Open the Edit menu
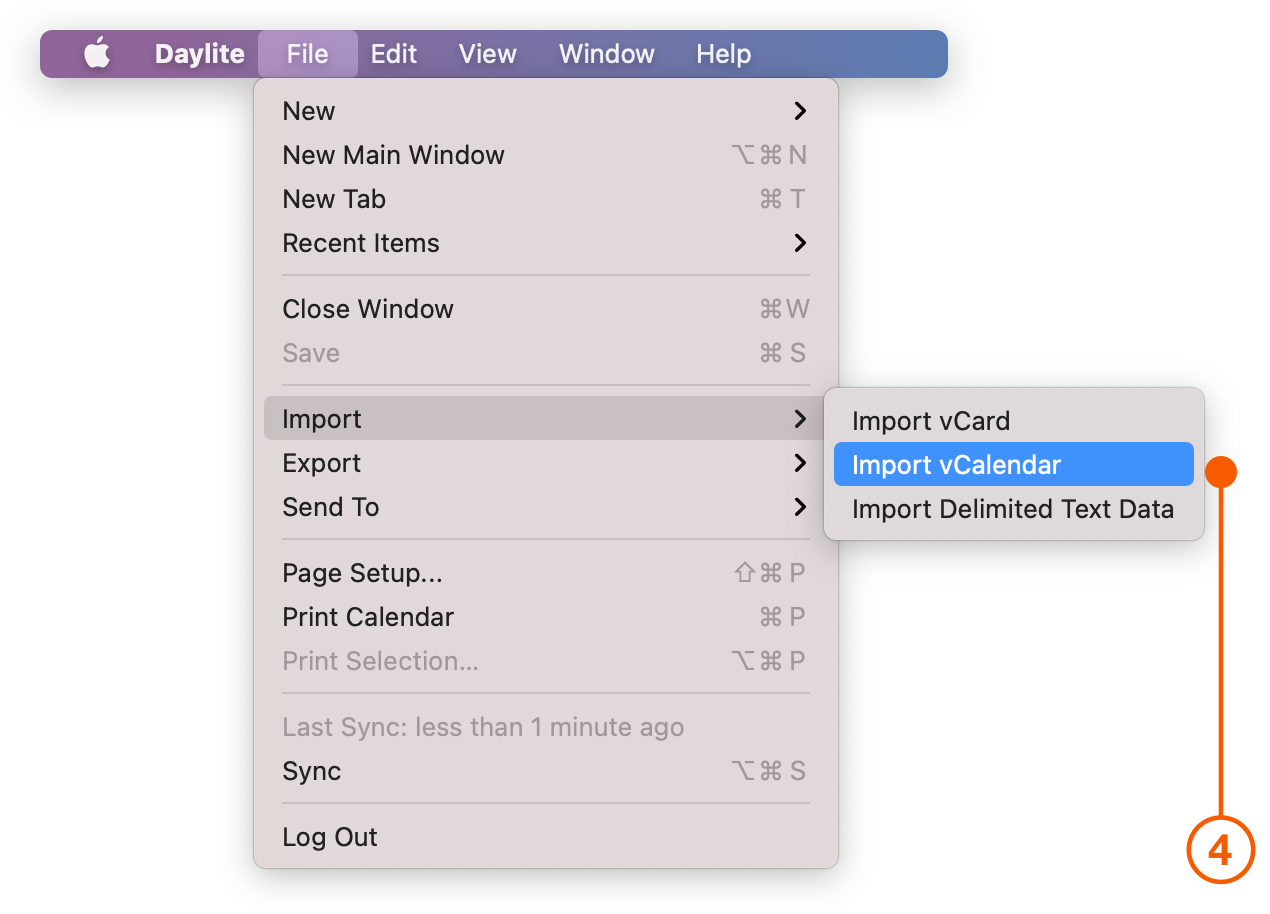The height and width of the screenshot is (914, 1270). 393,54
